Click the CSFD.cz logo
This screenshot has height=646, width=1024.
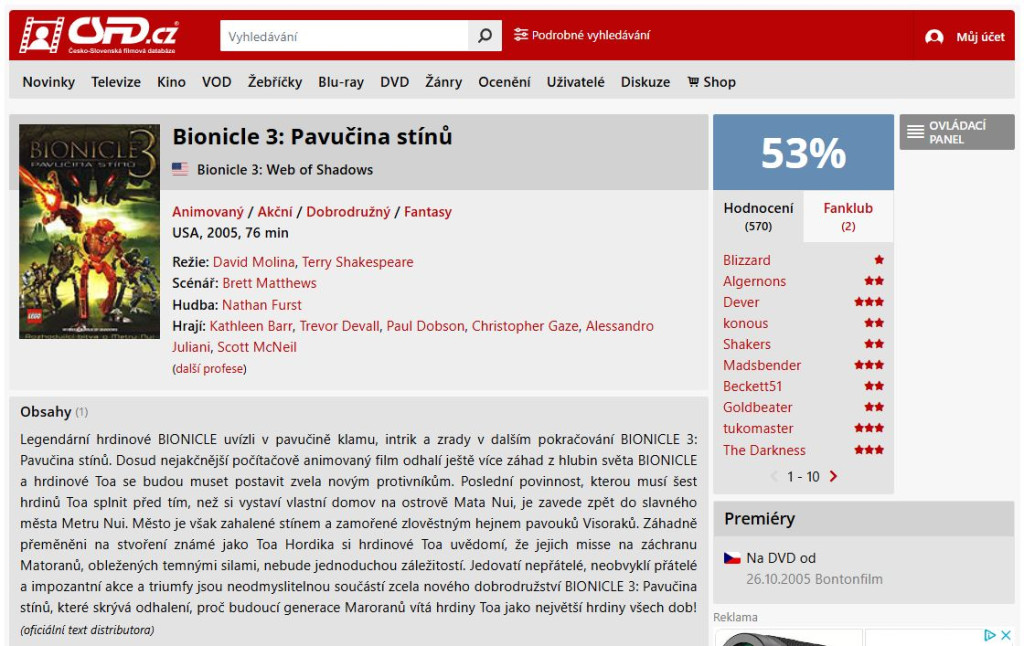[x=99, y=35]
